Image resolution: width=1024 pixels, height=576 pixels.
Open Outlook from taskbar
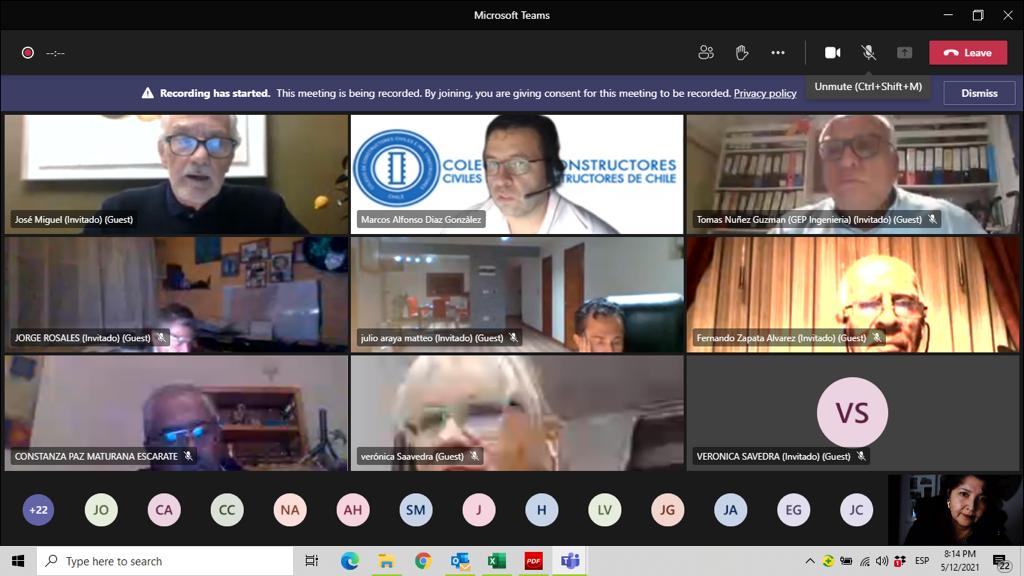460,561
